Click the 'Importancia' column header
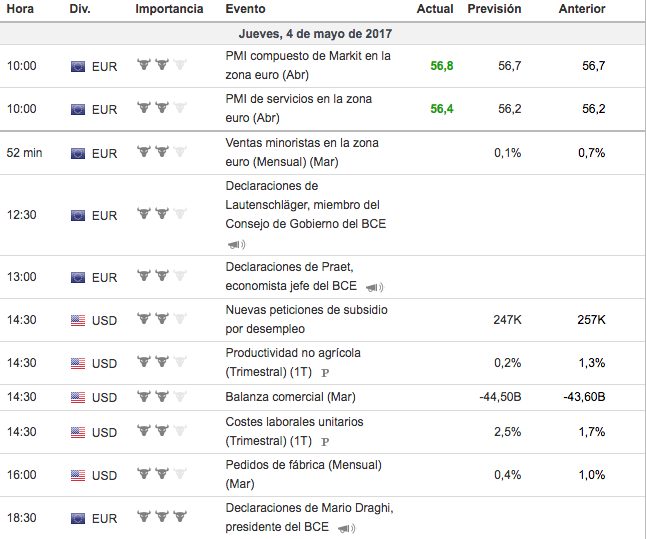 pyautogui.click(x=169, y=9)
